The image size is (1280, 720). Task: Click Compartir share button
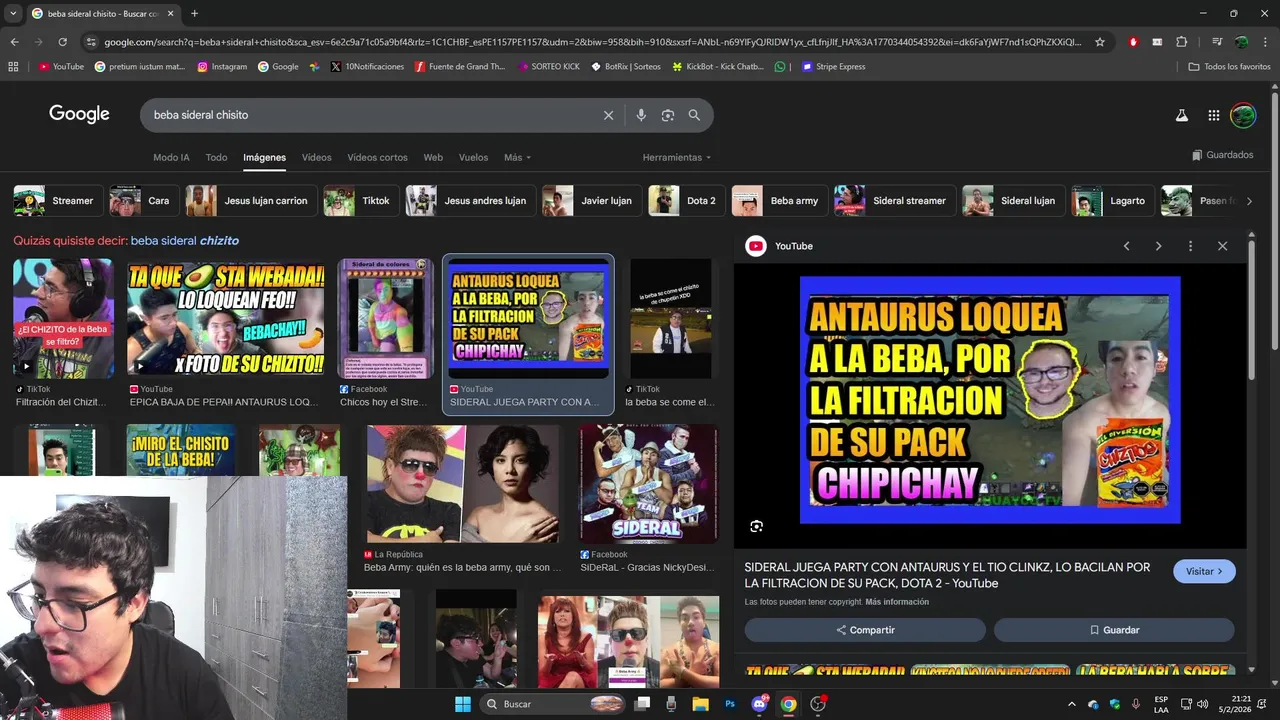865,630
